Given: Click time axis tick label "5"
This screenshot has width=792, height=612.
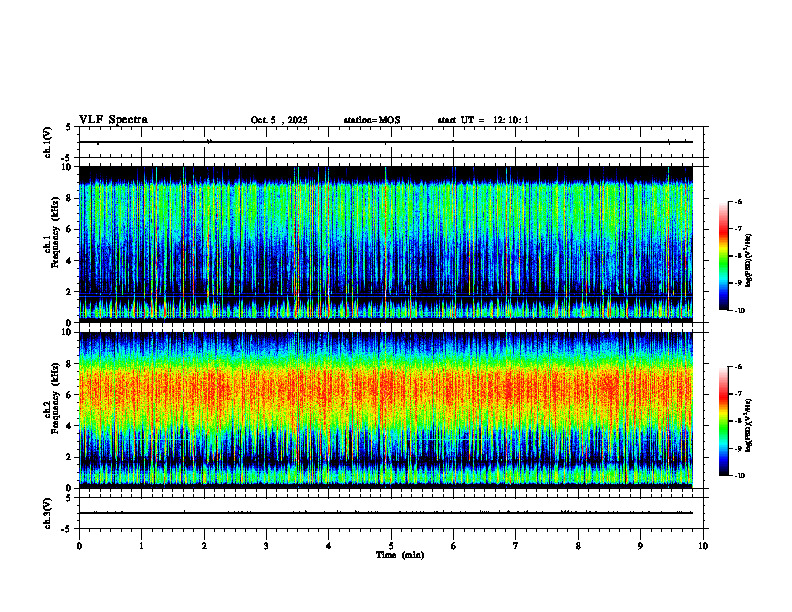Looking at the screenshot, I should pos(391,546).
